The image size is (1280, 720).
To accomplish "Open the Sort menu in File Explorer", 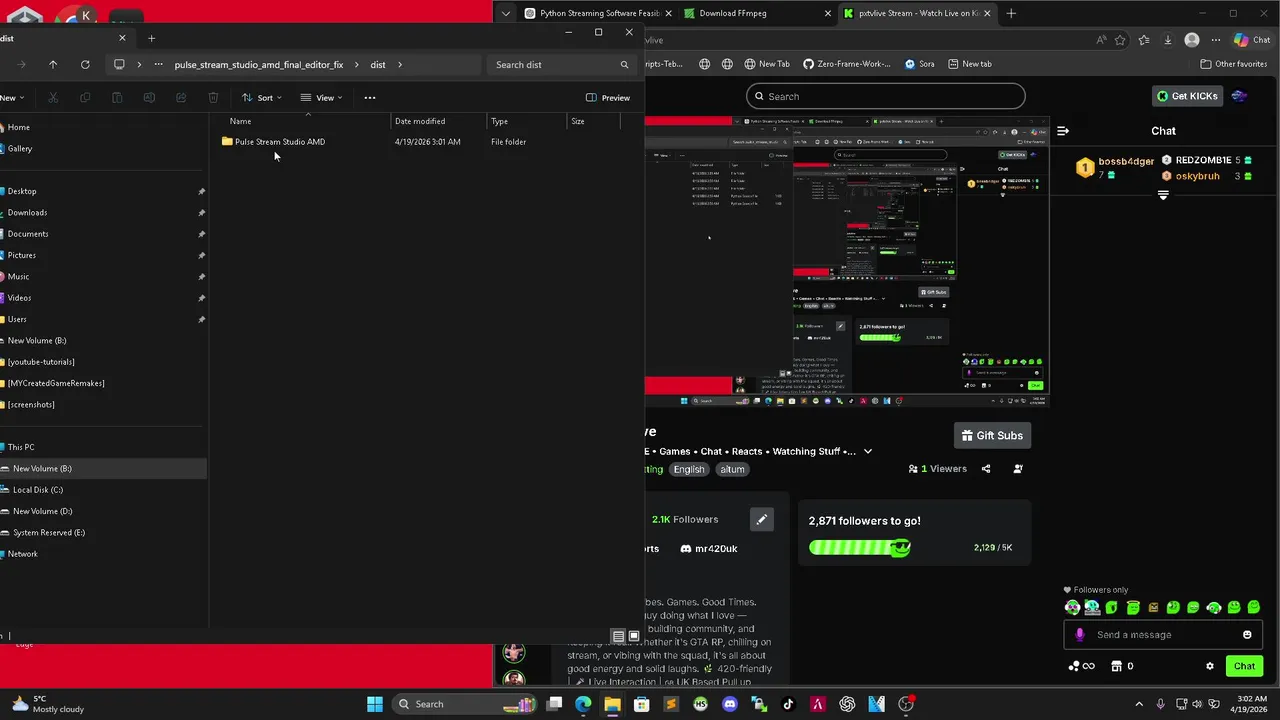I will pyautogui.click(x=261, y=97).
